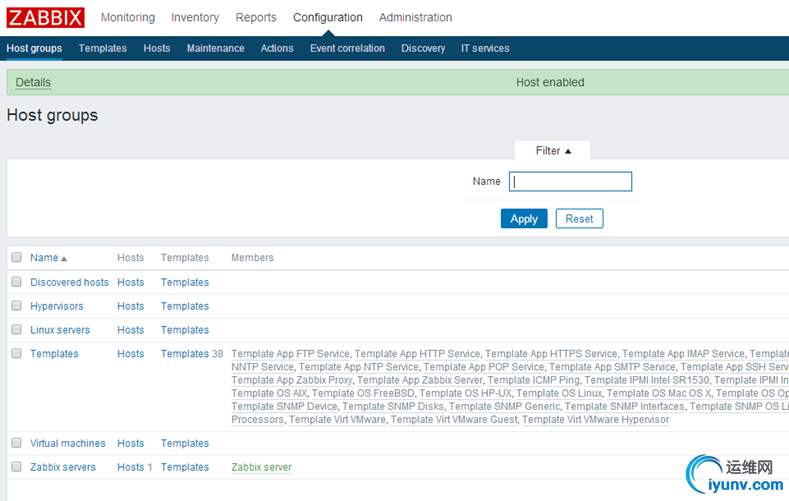Open the Linux servers group
The image size is (789, 501).
[60, 330]
